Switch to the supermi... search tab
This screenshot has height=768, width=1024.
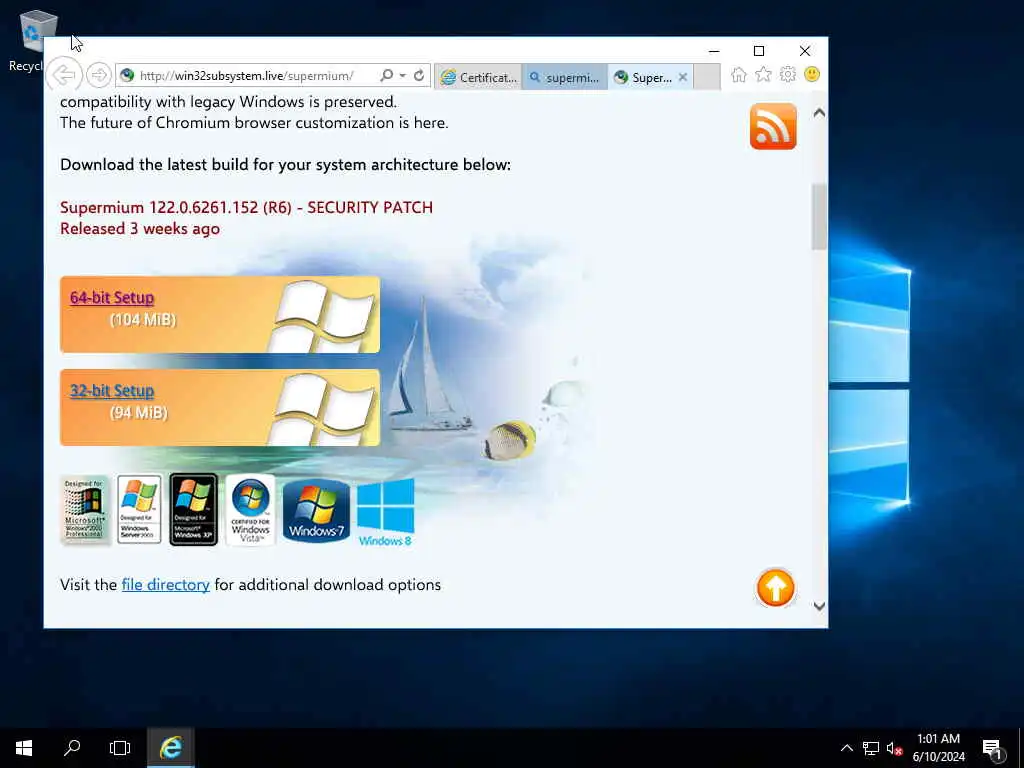[565, 77]
